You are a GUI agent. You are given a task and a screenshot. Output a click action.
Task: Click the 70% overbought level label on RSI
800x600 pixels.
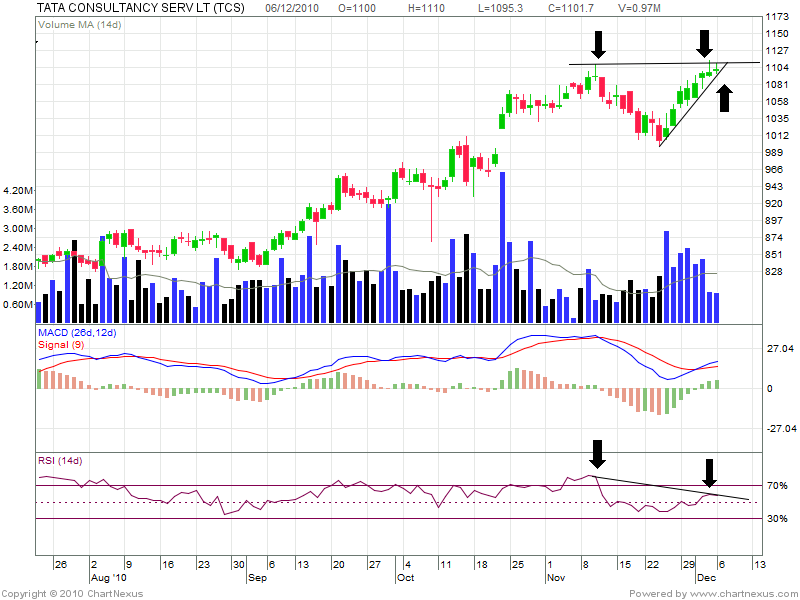click(777, 486)
